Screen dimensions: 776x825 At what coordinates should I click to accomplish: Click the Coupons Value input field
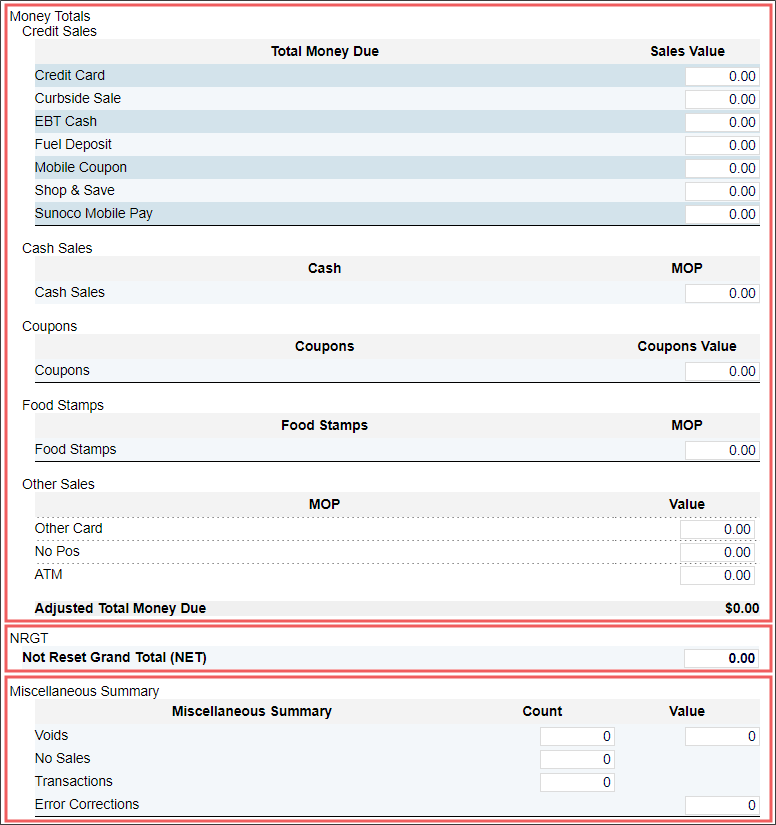[722, 371]
